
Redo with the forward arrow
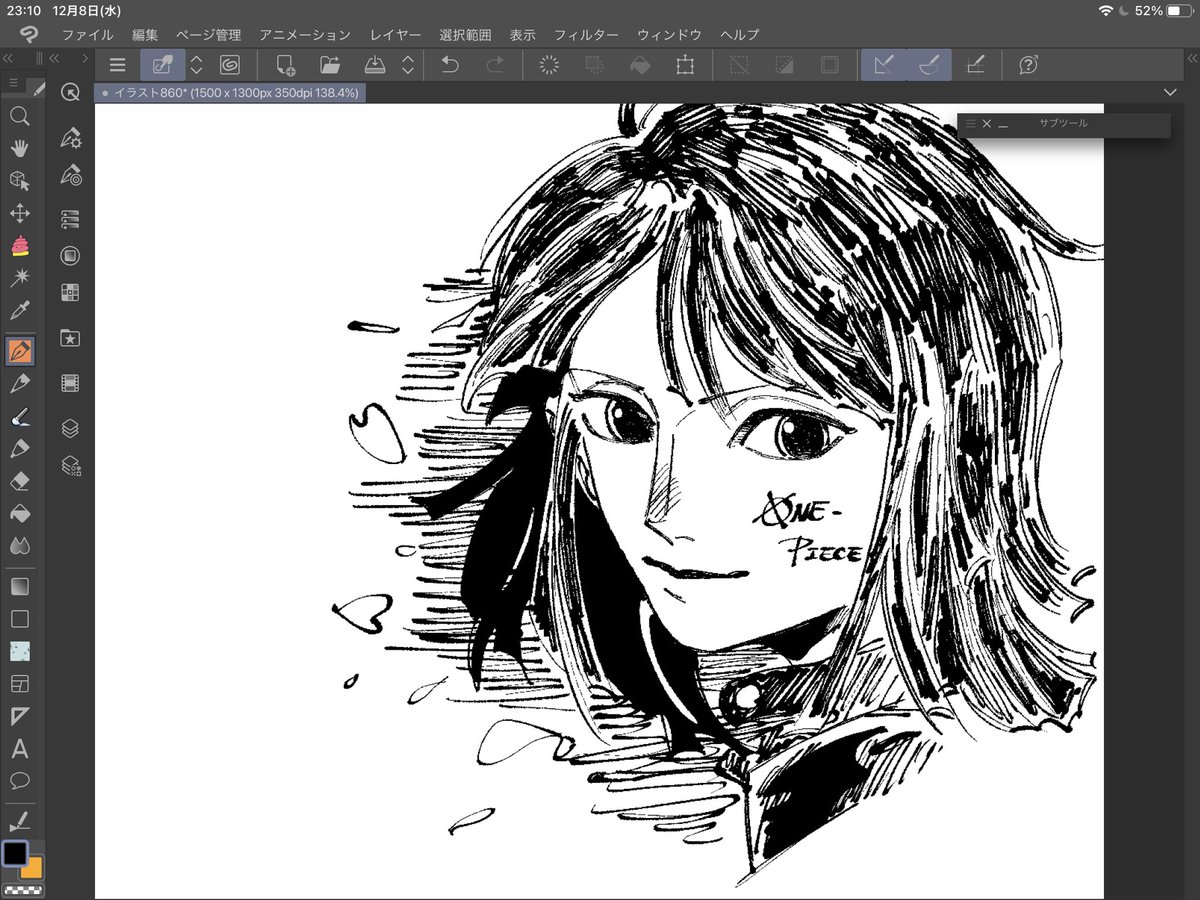495,65
